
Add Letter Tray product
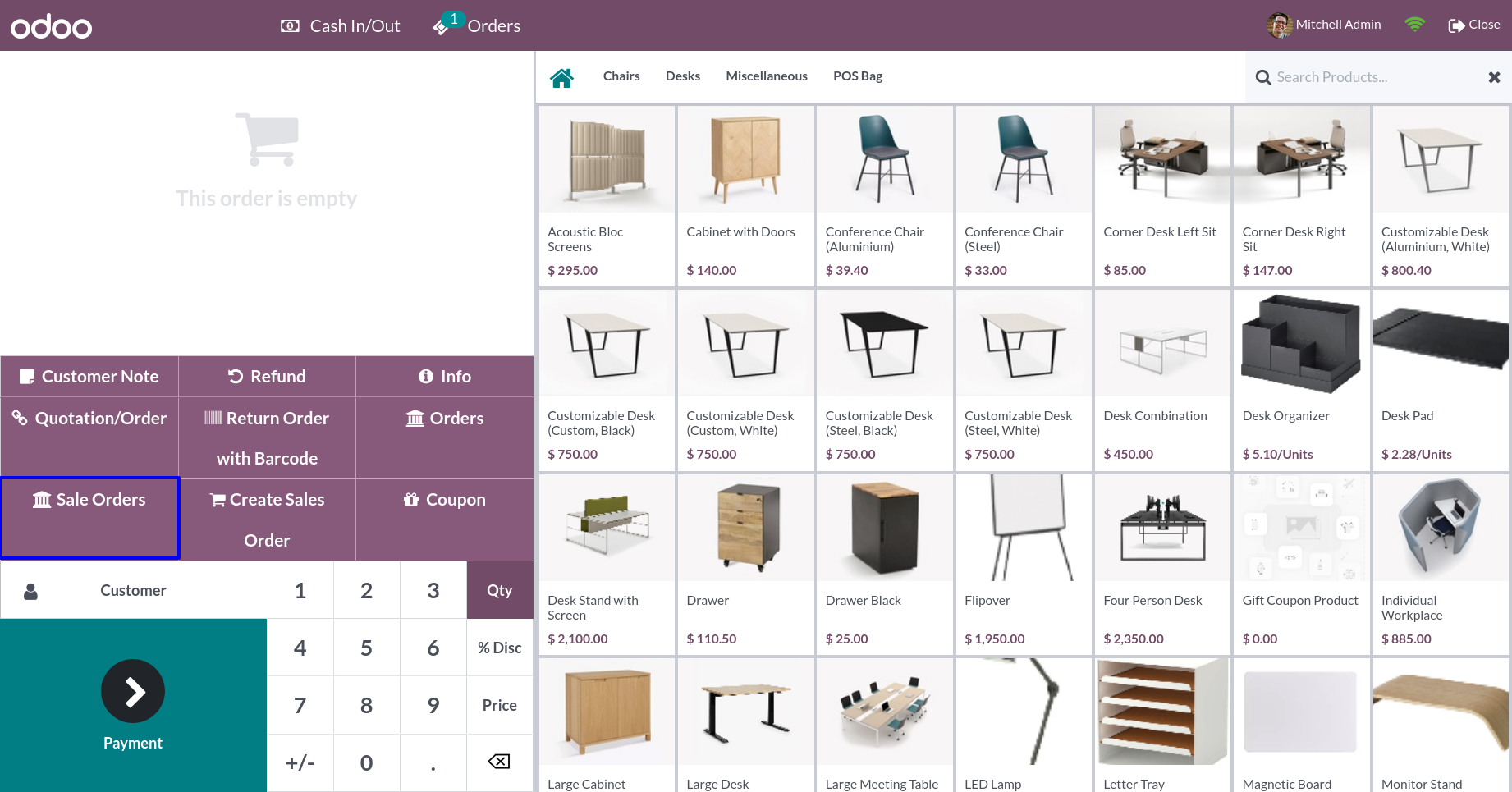[x=1162, y=725]
